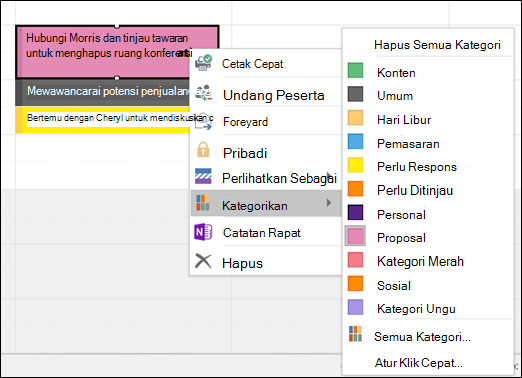The width and height of the screenshot is (522, 378).
Task: Open Kategorikan submenu entry
Action: pos(266,203)
